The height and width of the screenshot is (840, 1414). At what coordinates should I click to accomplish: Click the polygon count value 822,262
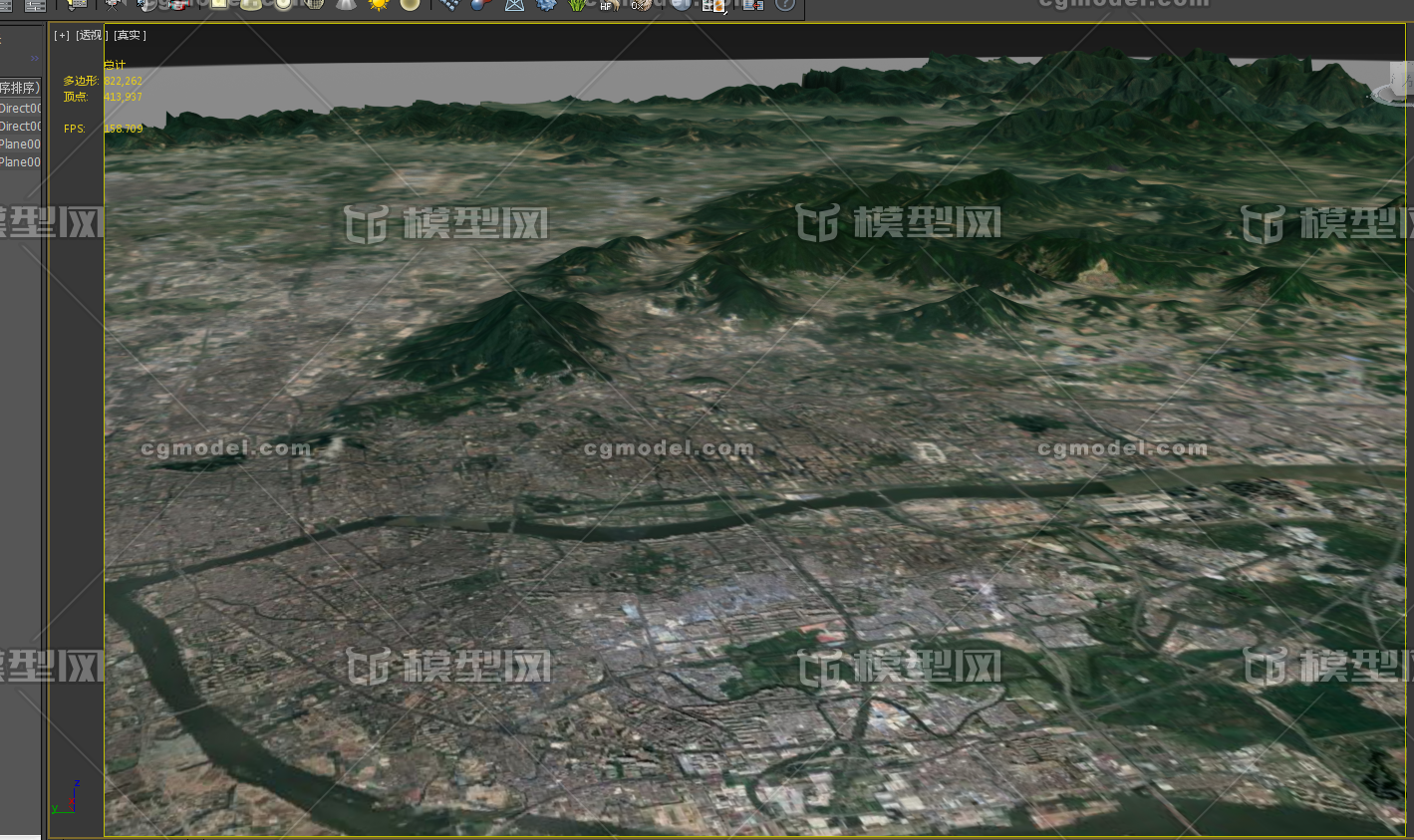124,81
